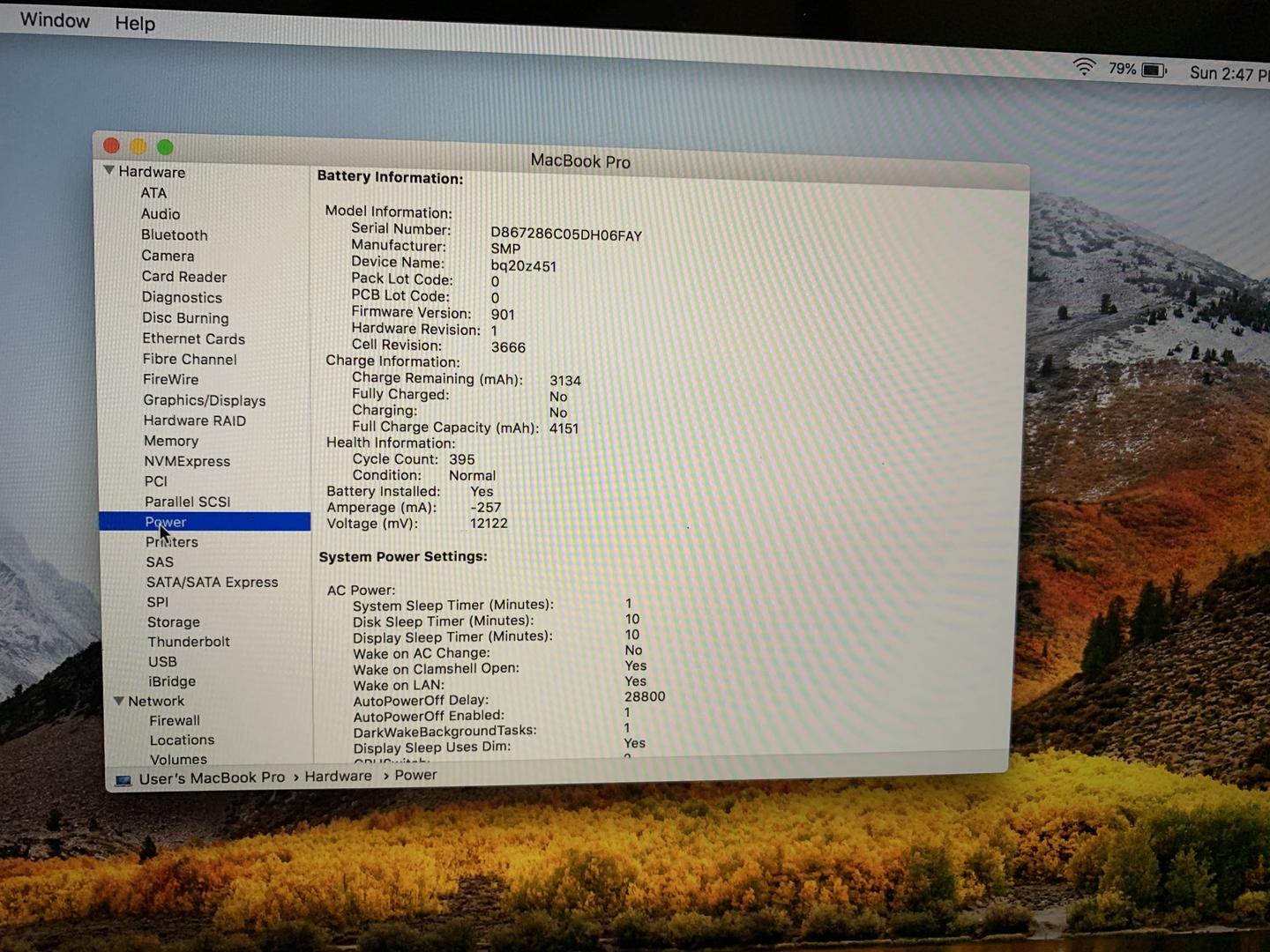Select Thunderbolt in the sidebar

pos(189,642)
